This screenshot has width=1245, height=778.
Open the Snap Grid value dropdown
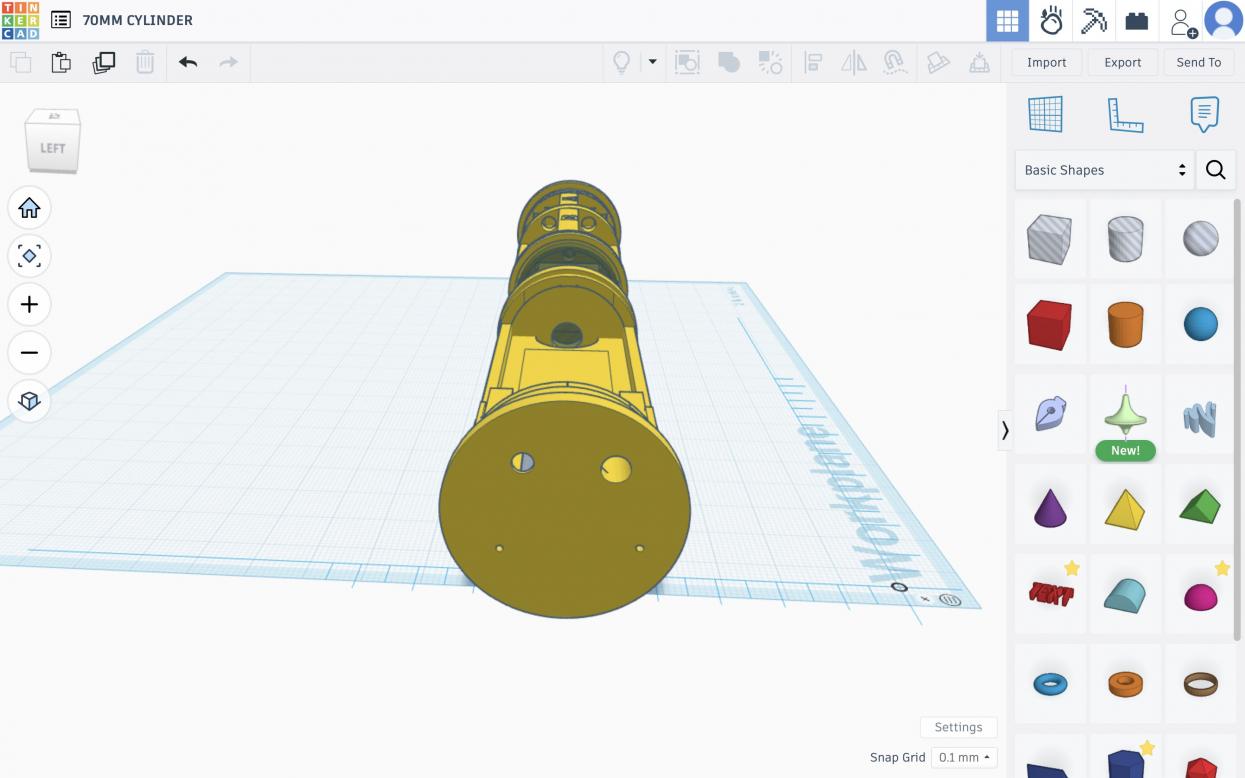964,757
